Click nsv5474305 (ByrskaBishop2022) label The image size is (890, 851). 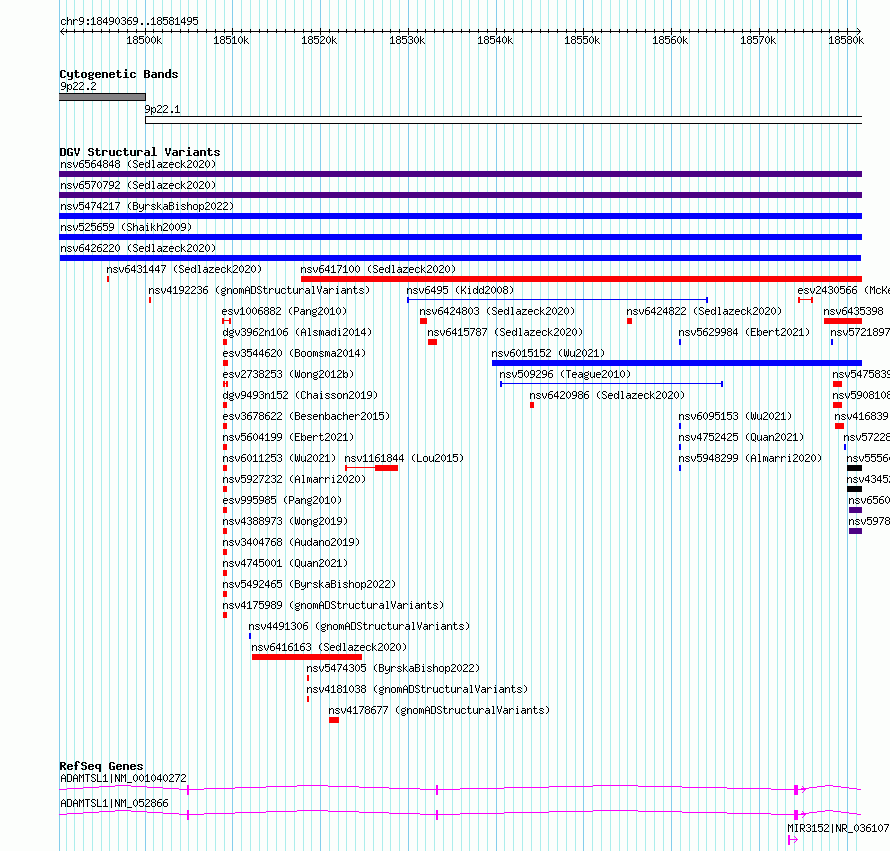393,668
